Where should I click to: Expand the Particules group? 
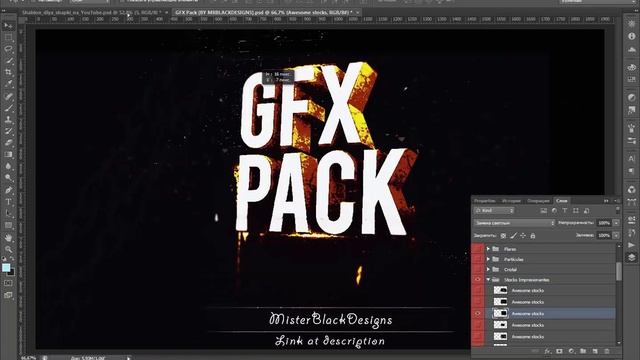[488, 259]
